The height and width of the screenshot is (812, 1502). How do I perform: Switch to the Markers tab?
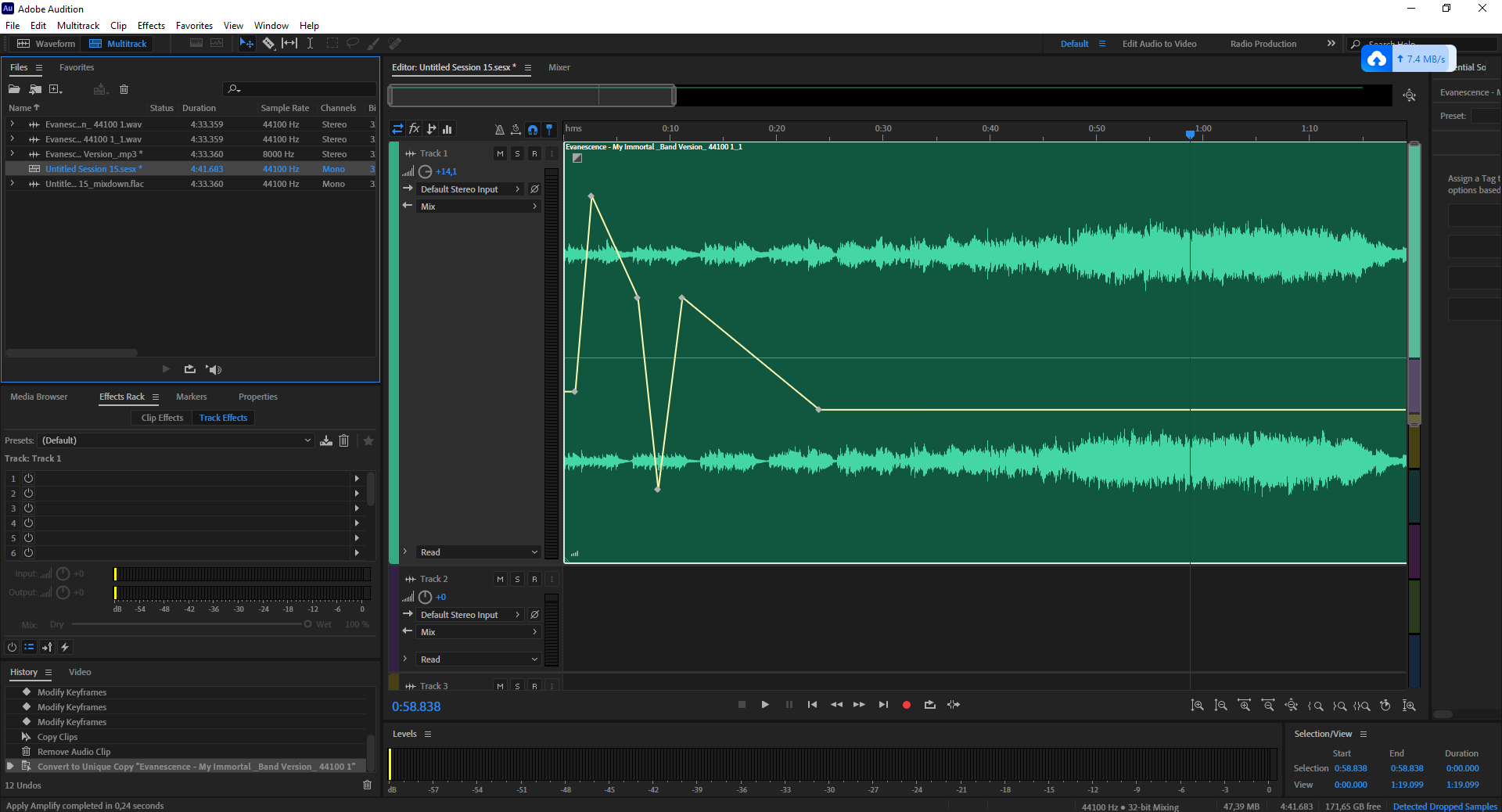point(191,397)
